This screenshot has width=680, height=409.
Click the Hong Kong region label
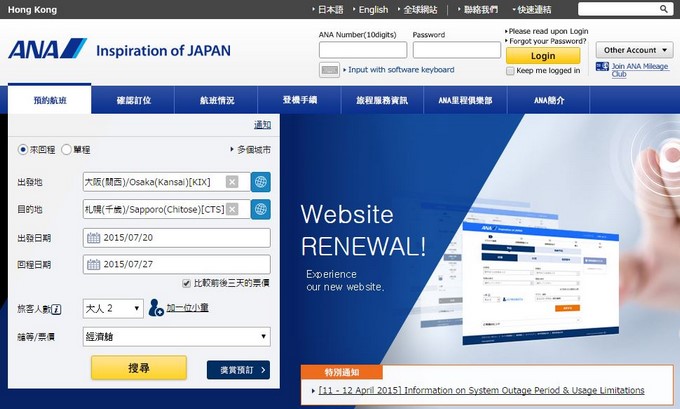pos(32,10)
